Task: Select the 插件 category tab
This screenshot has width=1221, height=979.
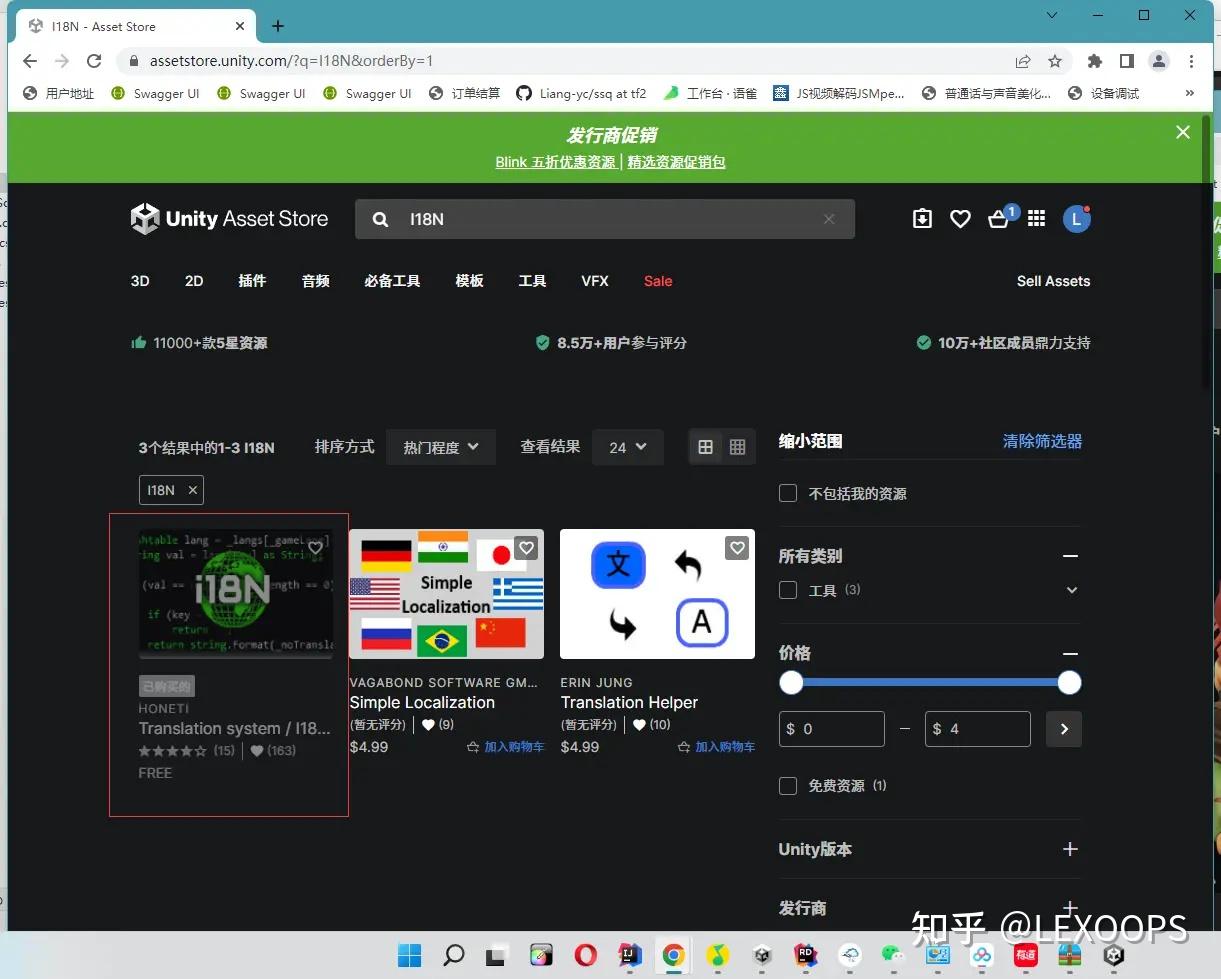Action: pyautogui.click(x=252, y=281)
